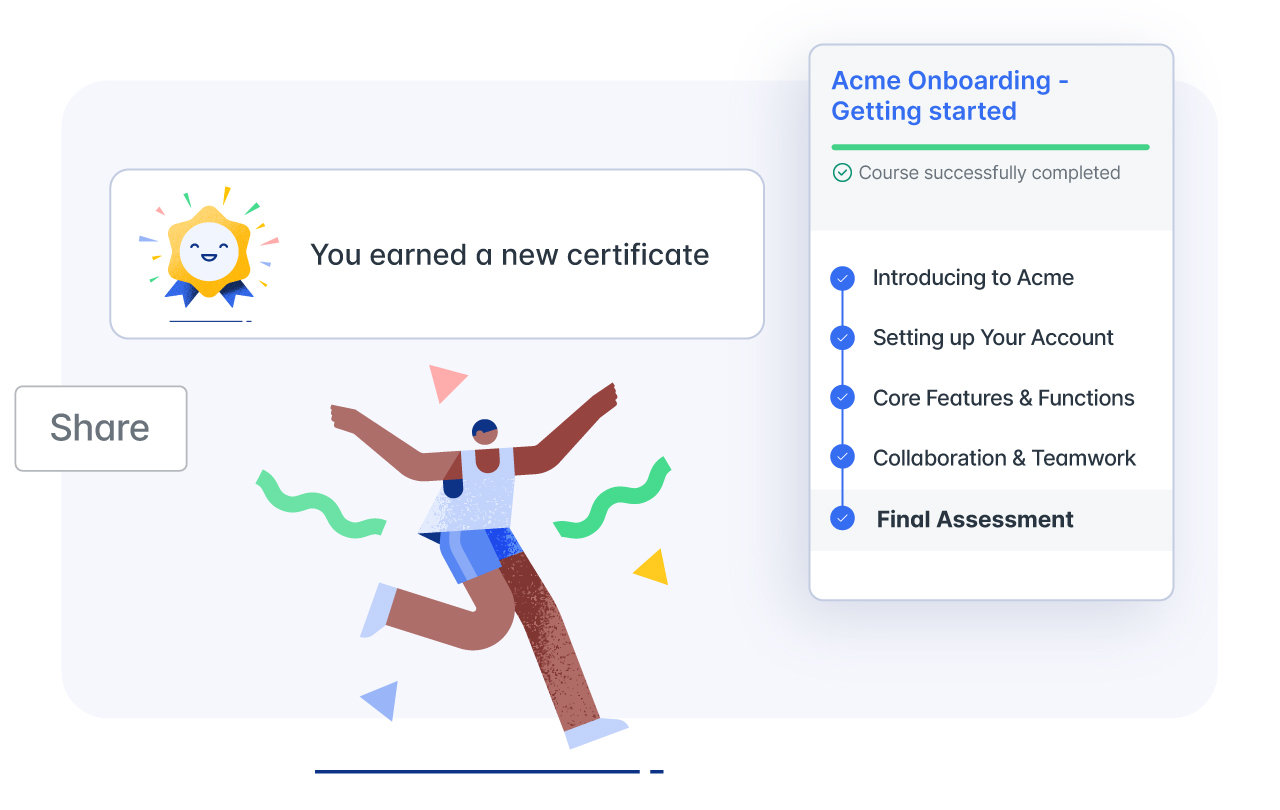The image size is (1280, 810).
Task: Click the You earned a new certificate banner
Action: point(437,254)
